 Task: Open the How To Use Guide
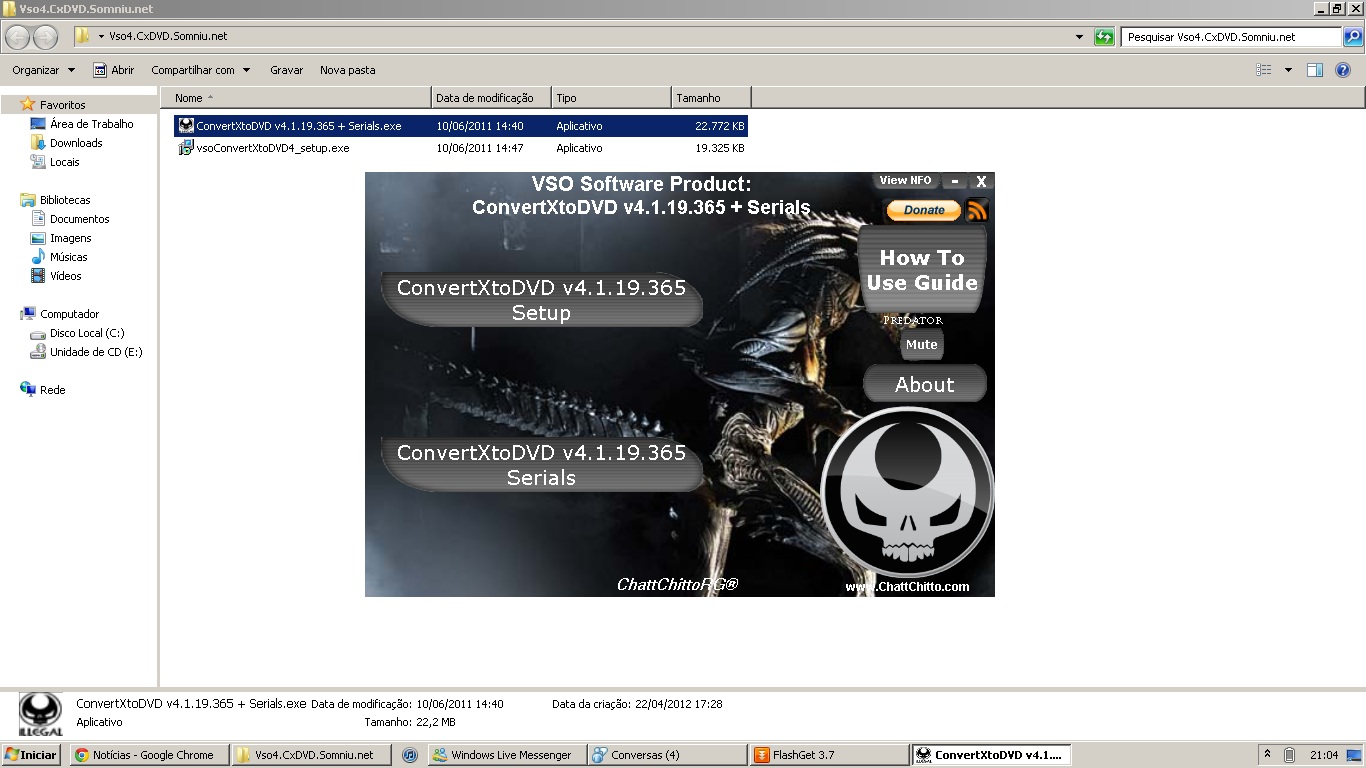[922, 270]
